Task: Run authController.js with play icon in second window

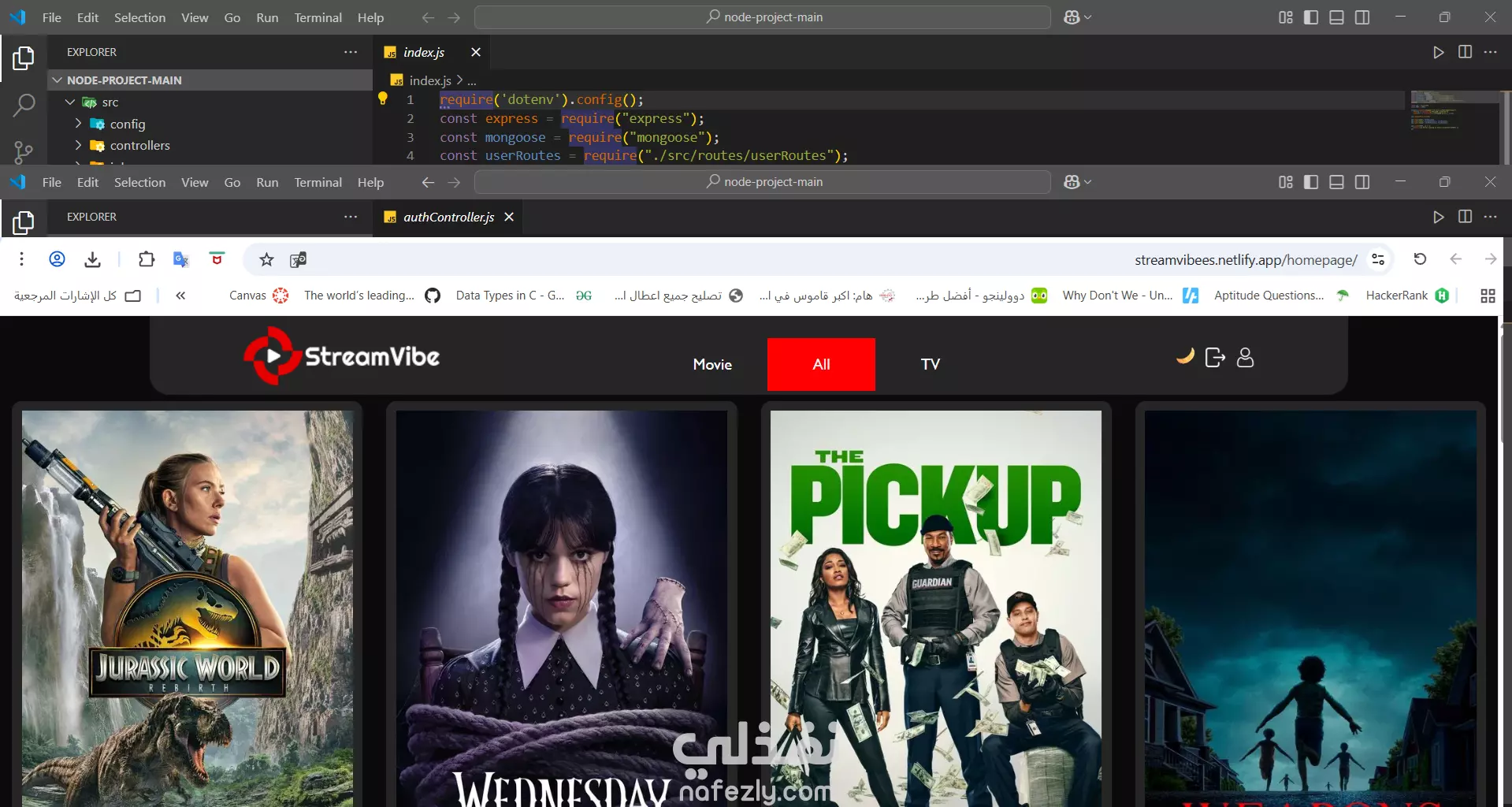Action: click(1439, 217)
